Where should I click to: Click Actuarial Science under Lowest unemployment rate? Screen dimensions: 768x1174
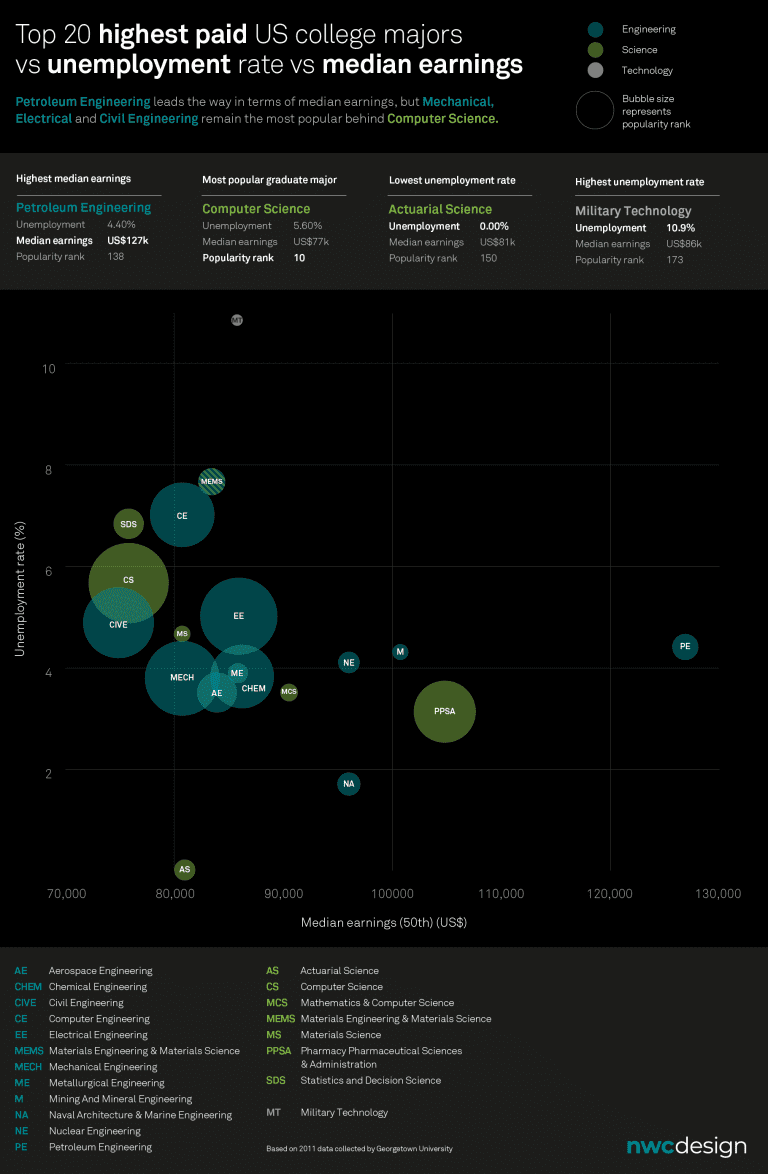440,209
